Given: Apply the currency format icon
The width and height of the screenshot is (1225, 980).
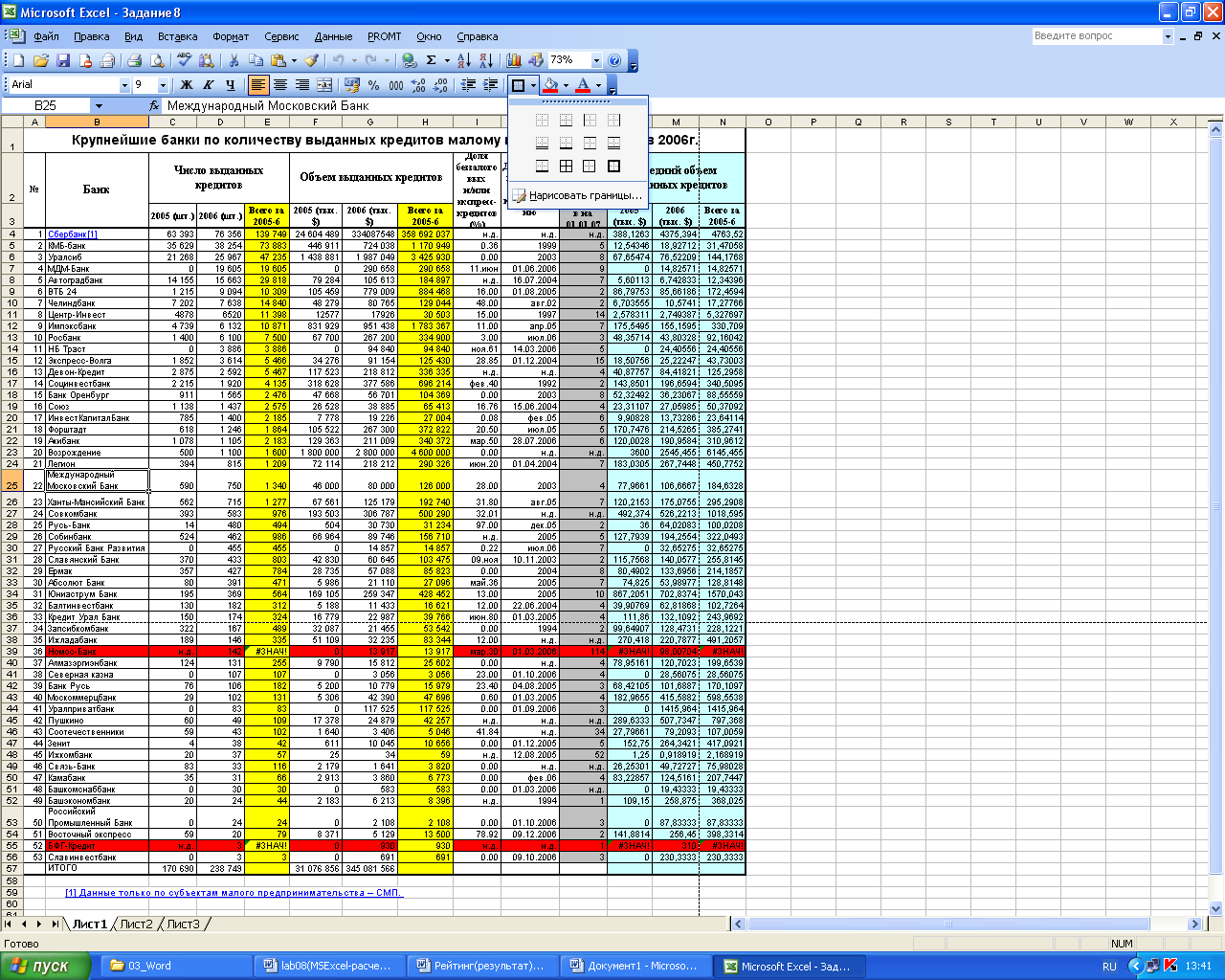Looking at the screenshot, I should point(352,85).
